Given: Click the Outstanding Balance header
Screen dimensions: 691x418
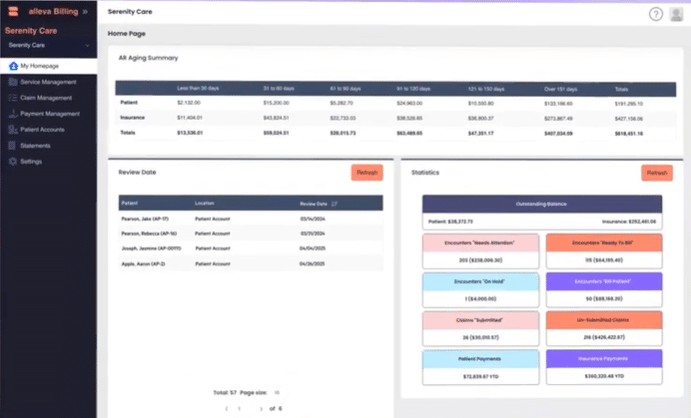Looking at the screenshot, I should 542,204.
